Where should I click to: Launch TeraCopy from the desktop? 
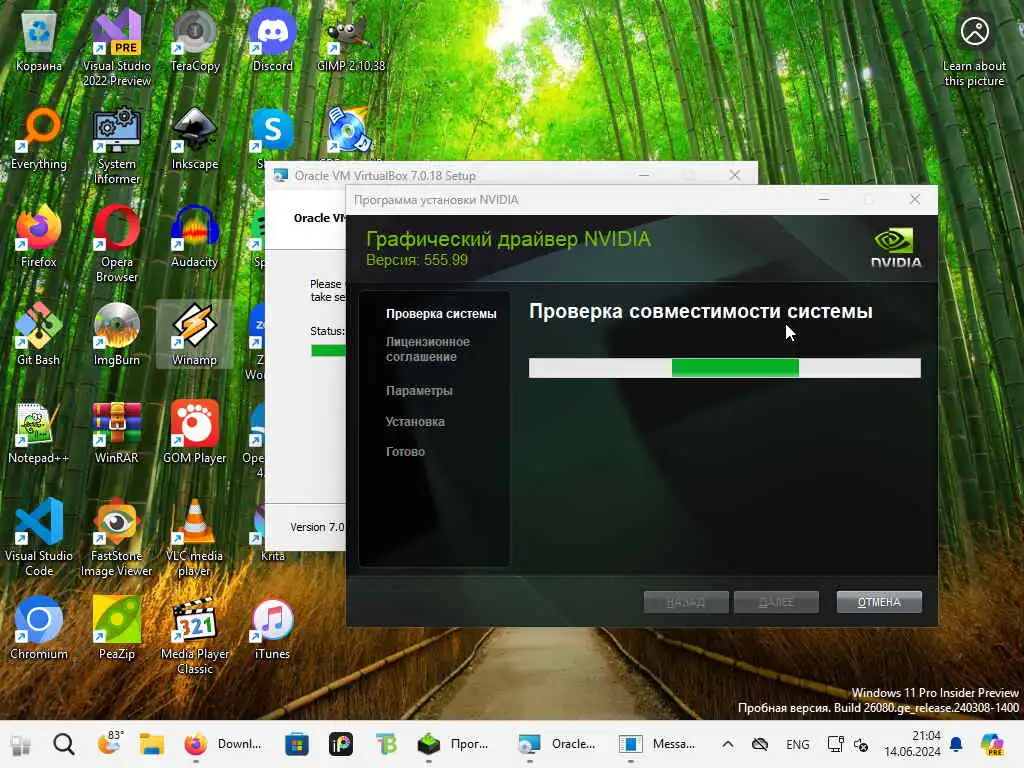[x=195, y=42]
